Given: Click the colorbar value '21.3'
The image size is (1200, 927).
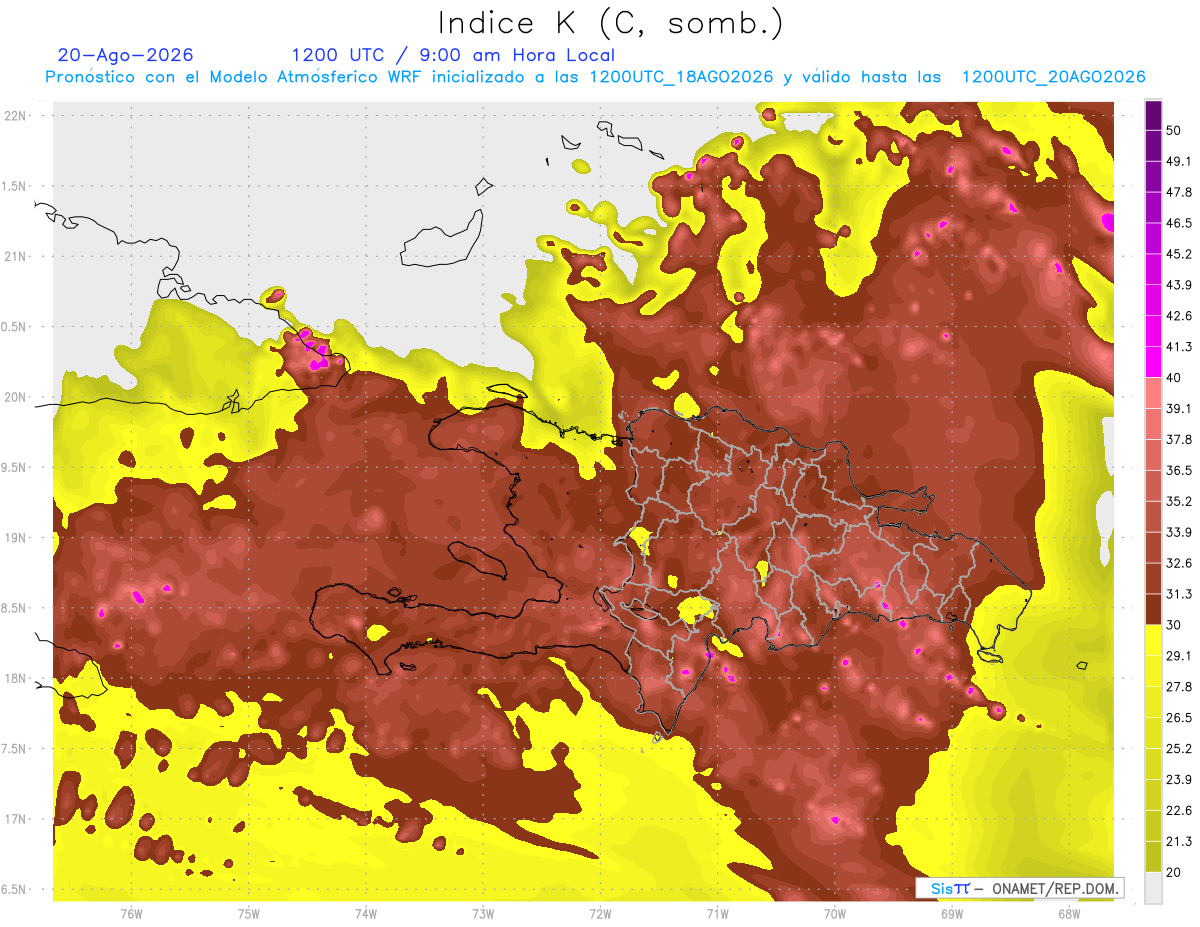Looking at the screenshot, I should pos(1179,841).
